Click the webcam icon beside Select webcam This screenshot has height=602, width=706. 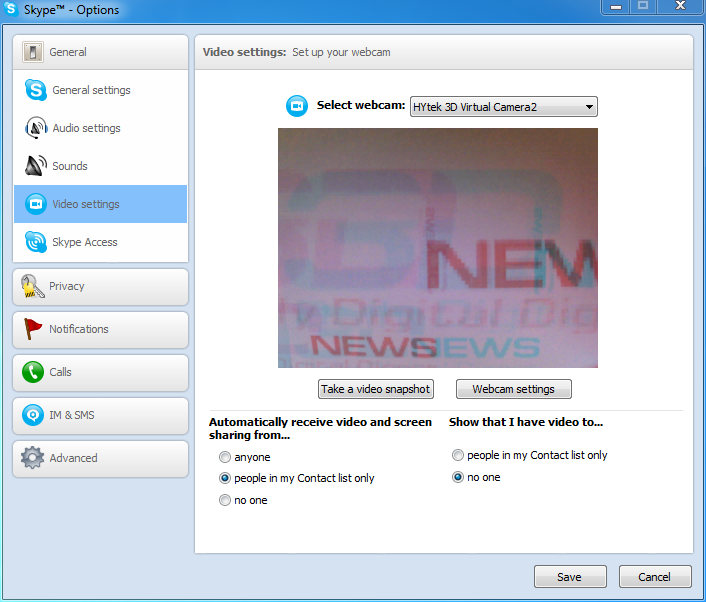click(297, 106)
